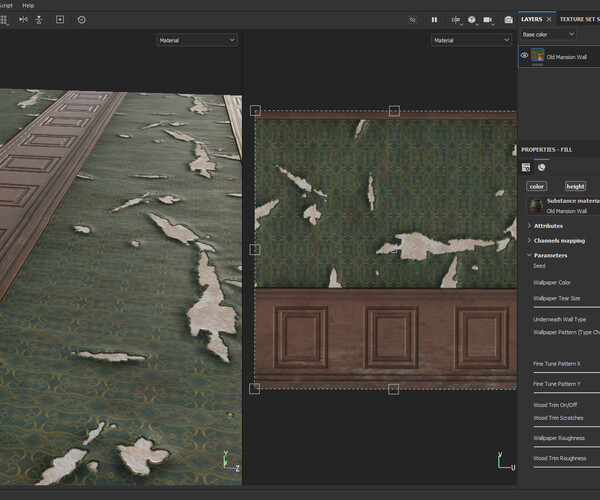The image size is (600, 500).
Task: Toggle the height channel button
Action: [x=576, y=186]
